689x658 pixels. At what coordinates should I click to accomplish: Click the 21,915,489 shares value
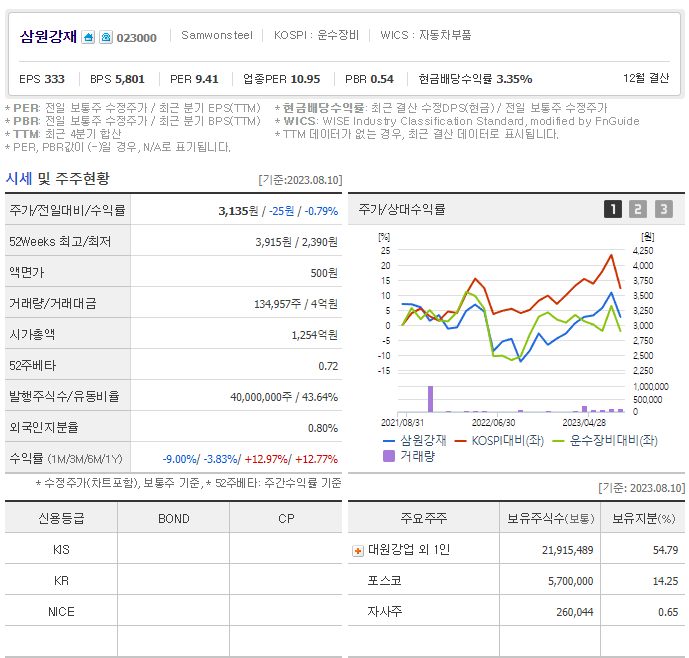(567, 550)
